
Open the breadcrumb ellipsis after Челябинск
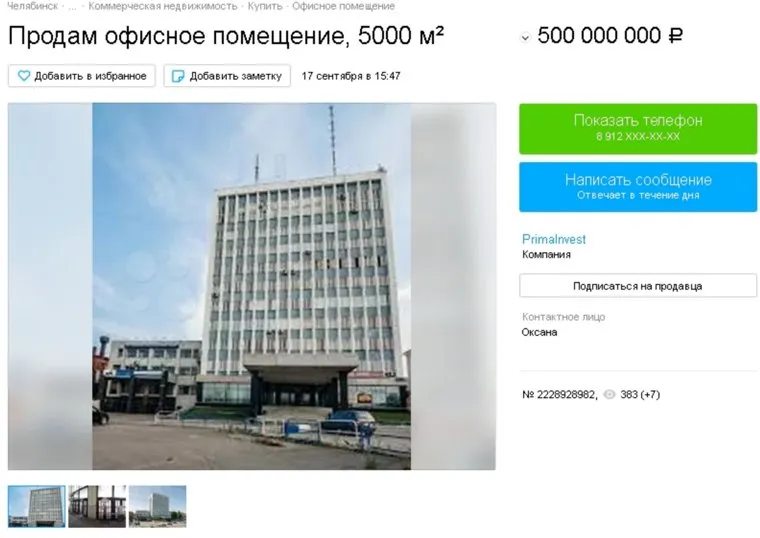72,6
